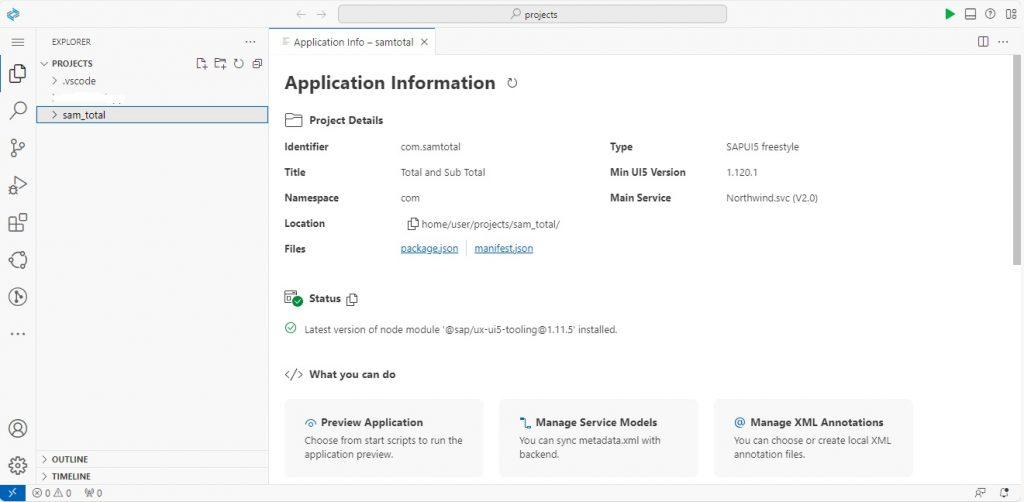
Task: Open the Search view icon
Action: pyautogui.click(x=18, y=110)
